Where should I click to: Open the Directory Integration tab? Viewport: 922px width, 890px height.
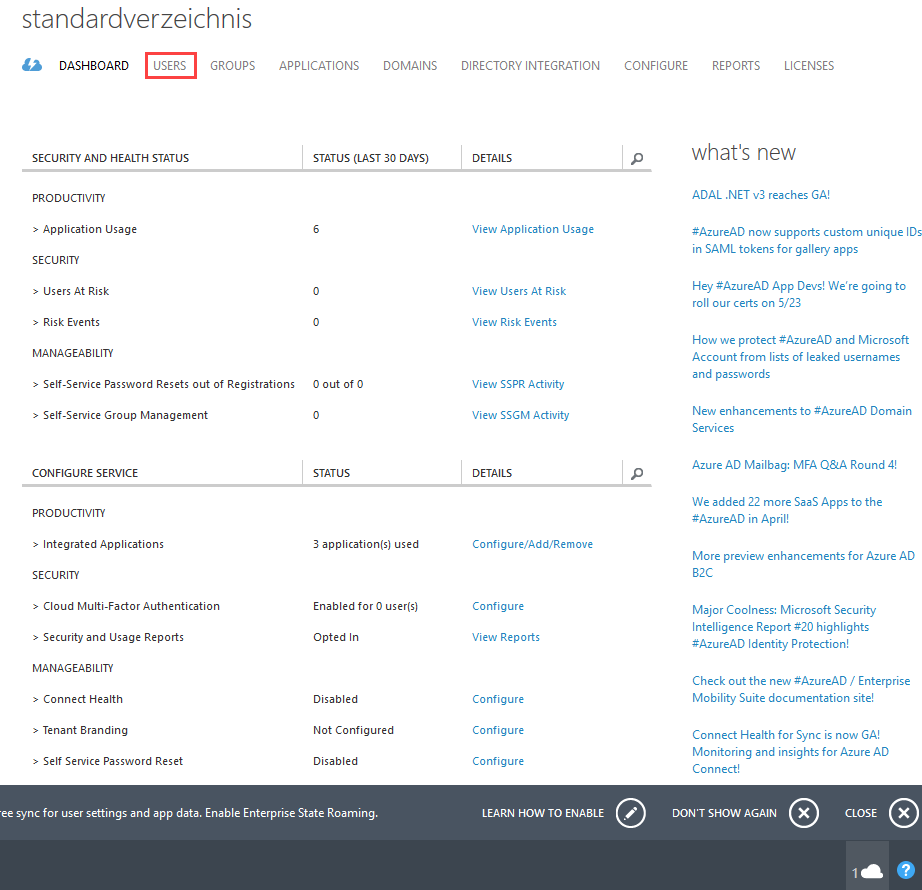pyautogui.click(x=530, y=65)
